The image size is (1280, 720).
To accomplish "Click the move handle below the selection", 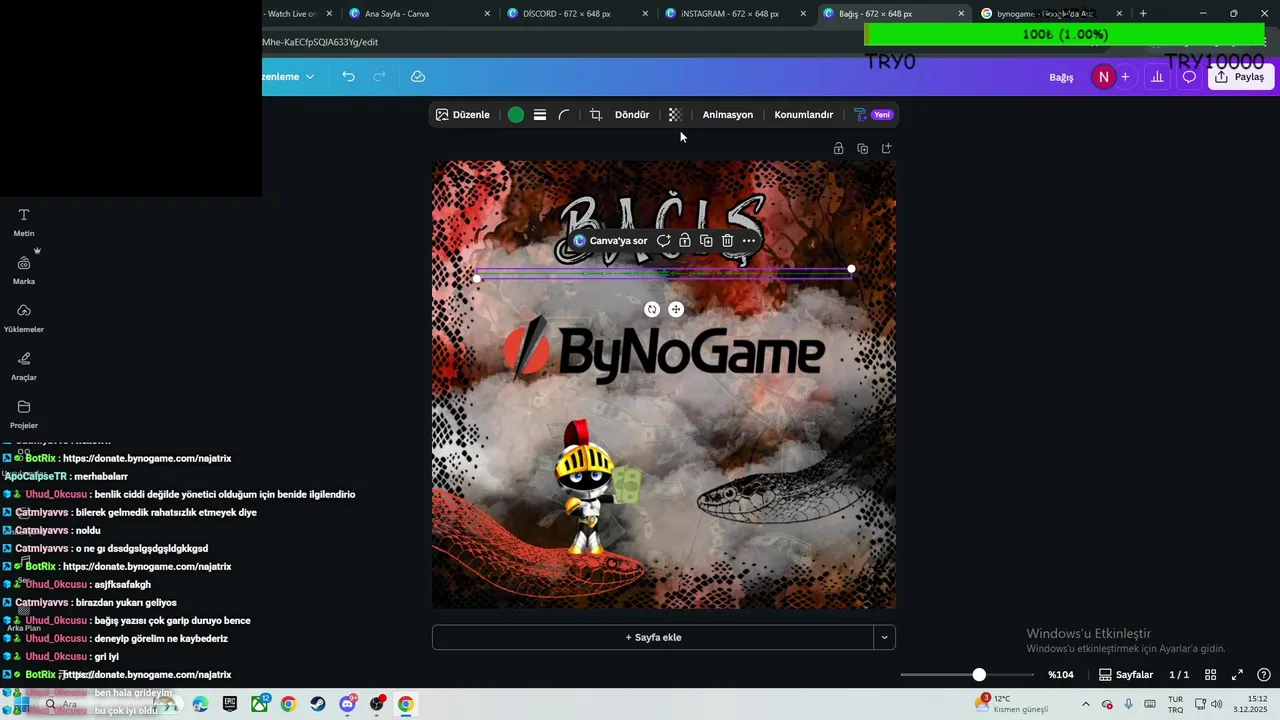I will (x=676, y=310).
